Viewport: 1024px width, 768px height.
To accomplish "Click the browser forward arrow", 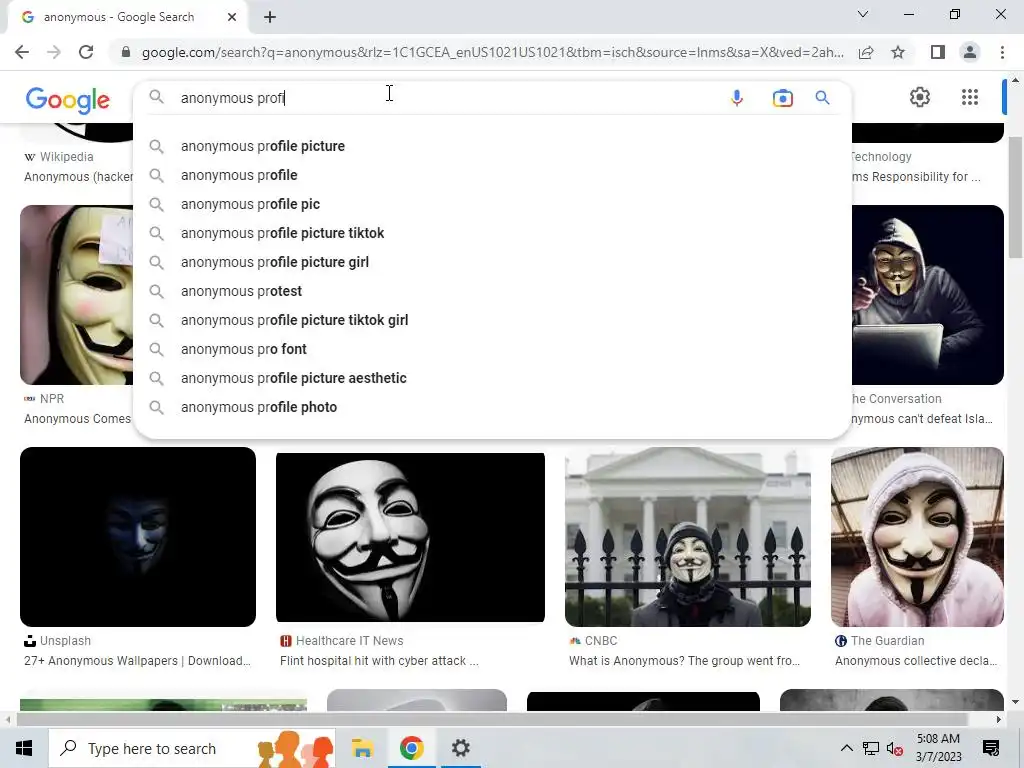I will pyautogui.click(x=54, y=52).
